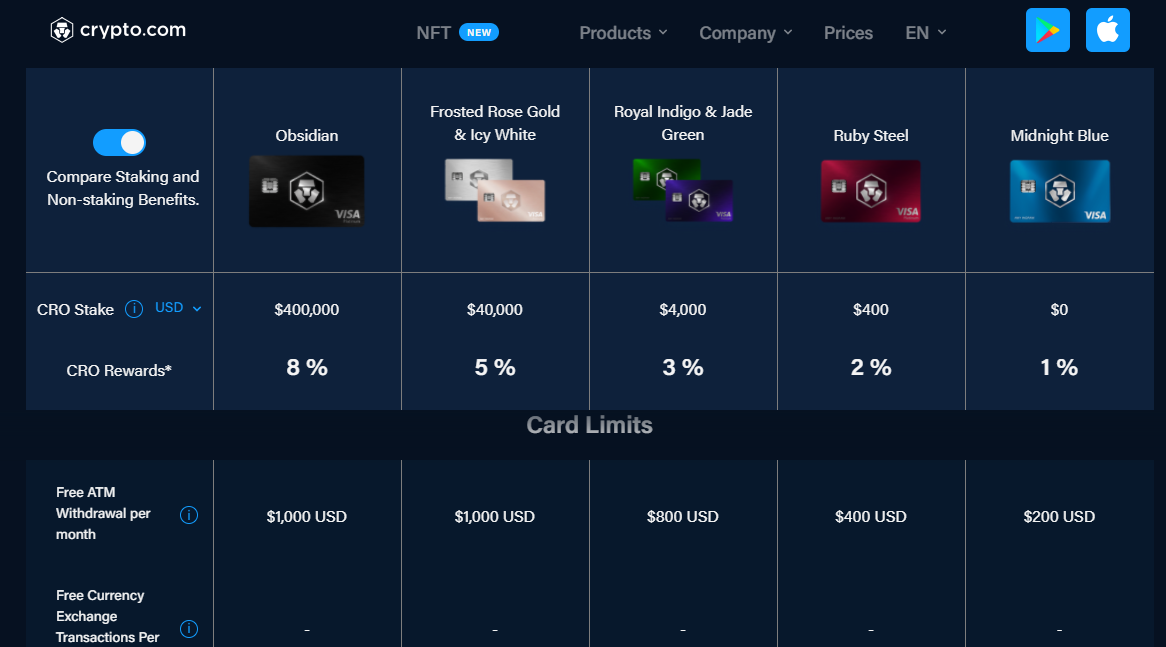This screenshot has width=1166, height=647.
Task: Expand the USD currency dropdown
Action: pos(178,308)
